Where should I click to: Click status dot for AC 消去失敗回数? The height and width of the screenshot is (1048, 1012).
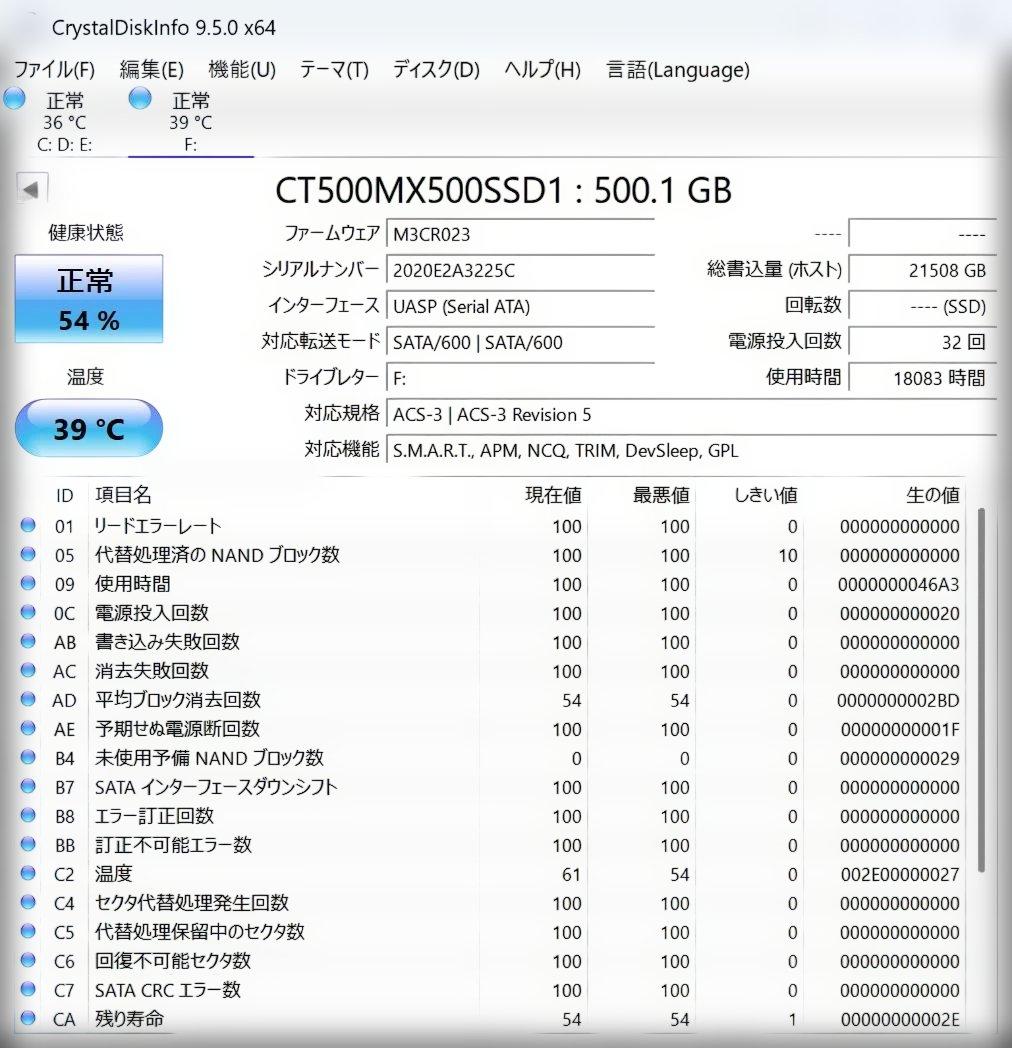pyautogui.click(x=28, y=670)
